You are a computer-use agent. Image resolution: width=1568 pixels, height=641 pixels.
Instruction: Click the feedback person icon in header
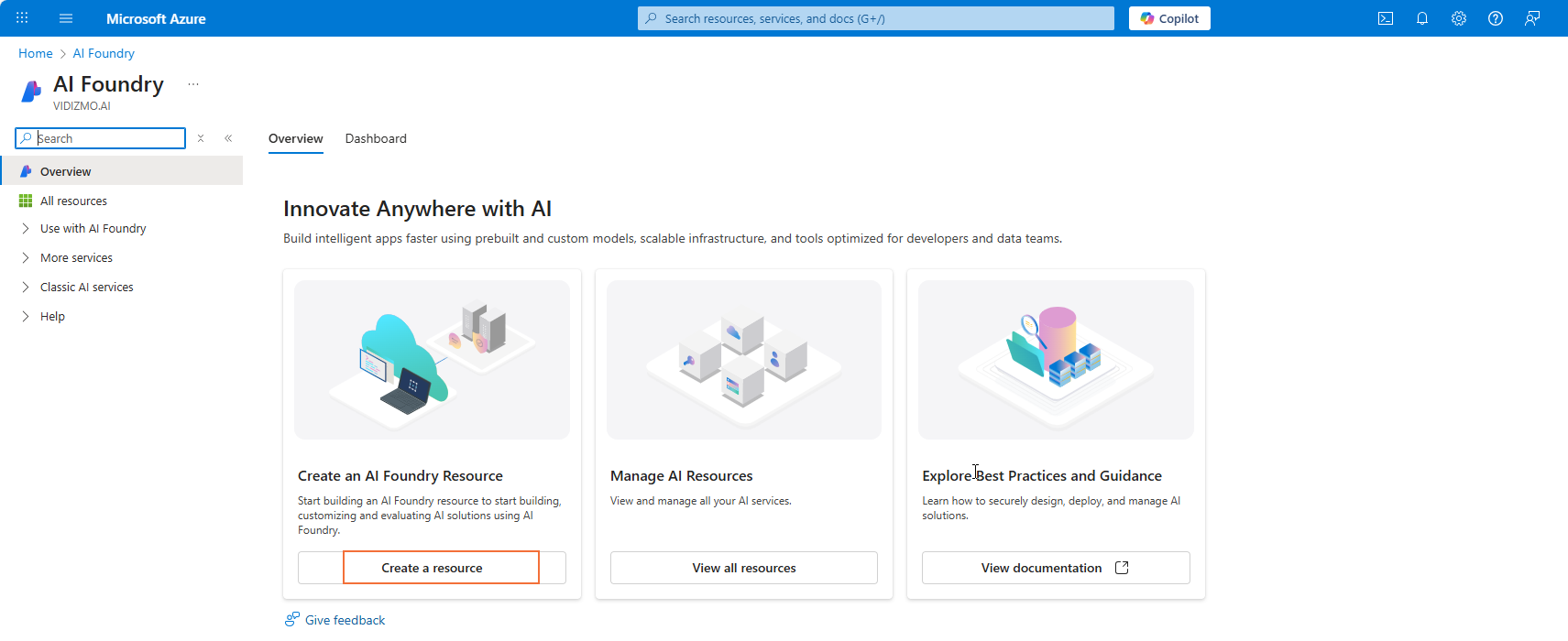click(1532, 18)
